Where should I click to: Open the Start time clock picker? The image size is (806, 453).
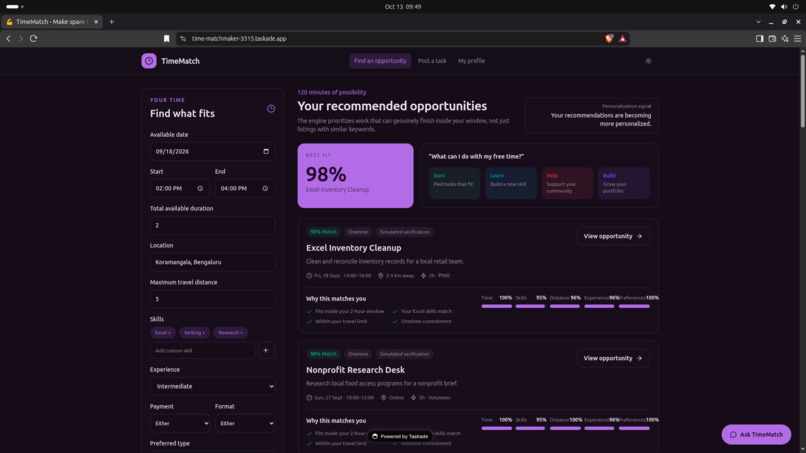click(x=200, y=188)
